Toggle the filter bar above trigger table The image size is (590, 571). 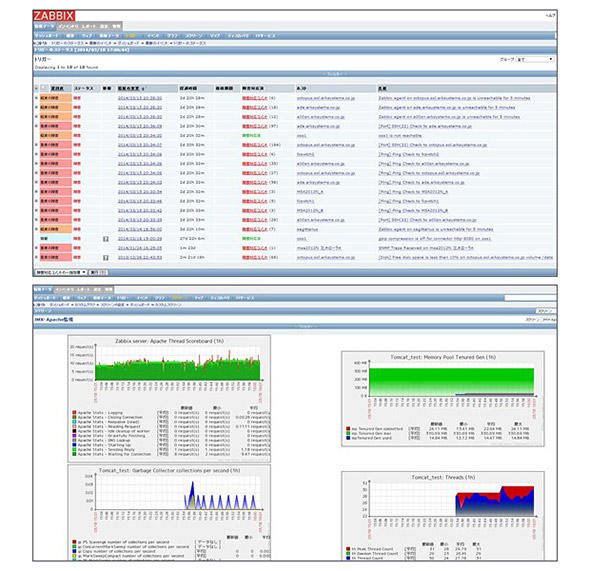click(295, 74)
